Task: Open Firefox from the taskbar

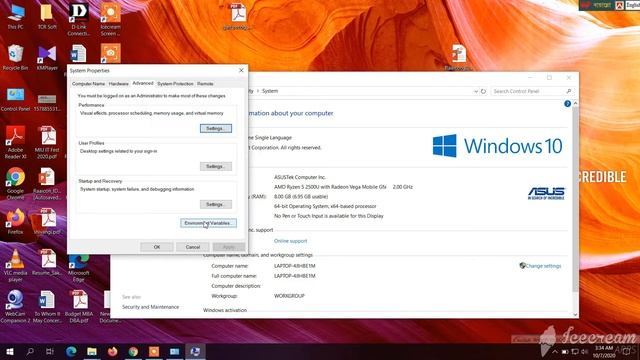Action: coord(112,351)
